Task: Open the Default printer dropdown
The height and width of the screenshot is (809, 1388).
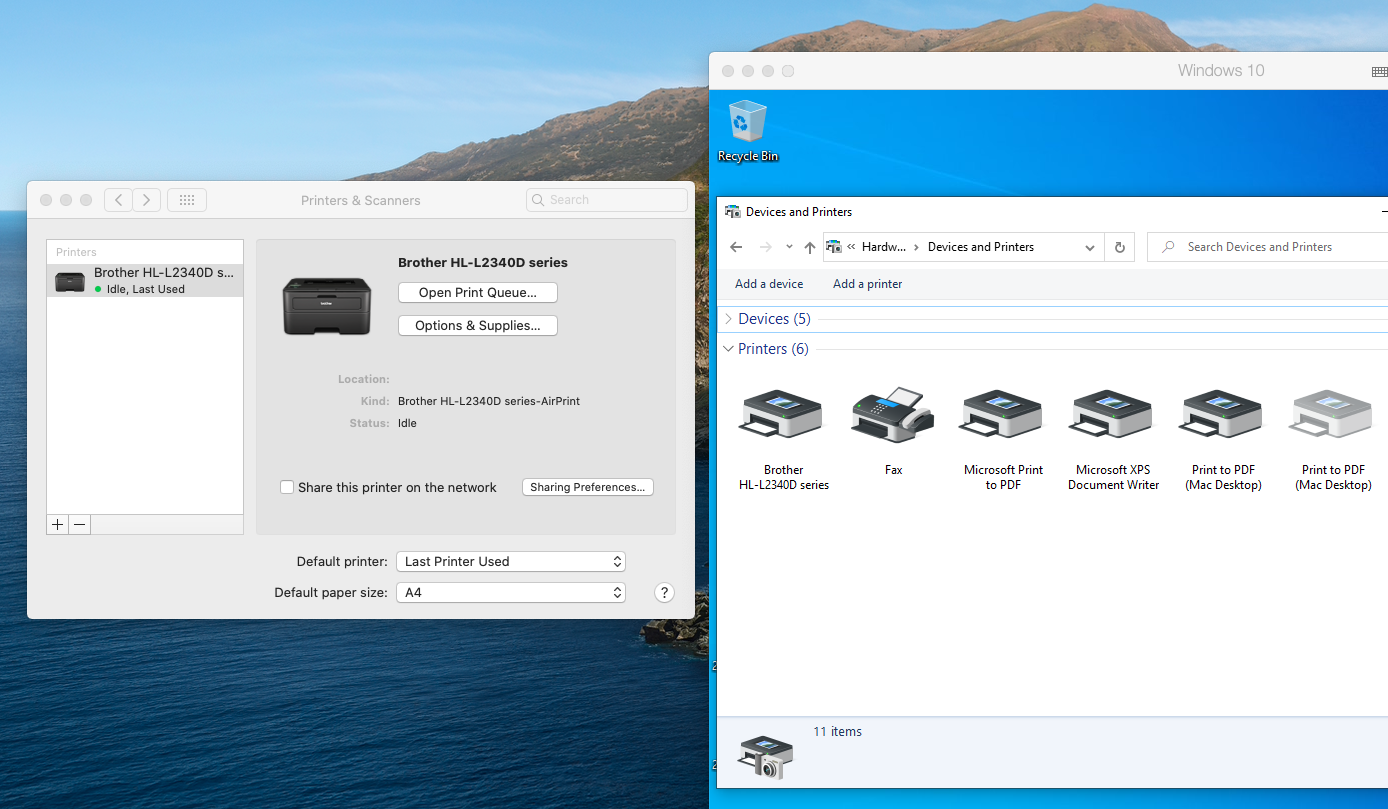Action: click(x=511, y=561)
